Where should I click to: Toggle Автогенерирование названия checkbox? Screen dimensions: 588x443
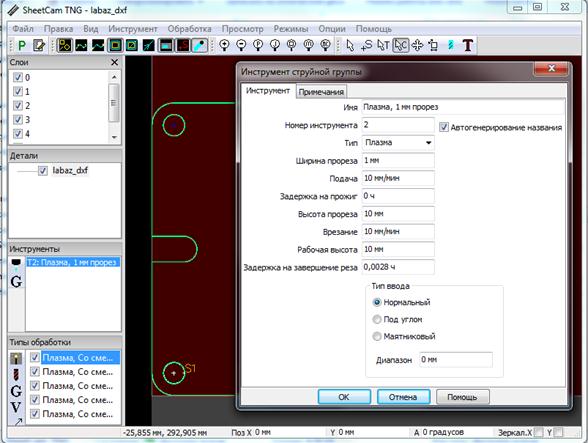(444, 127)
